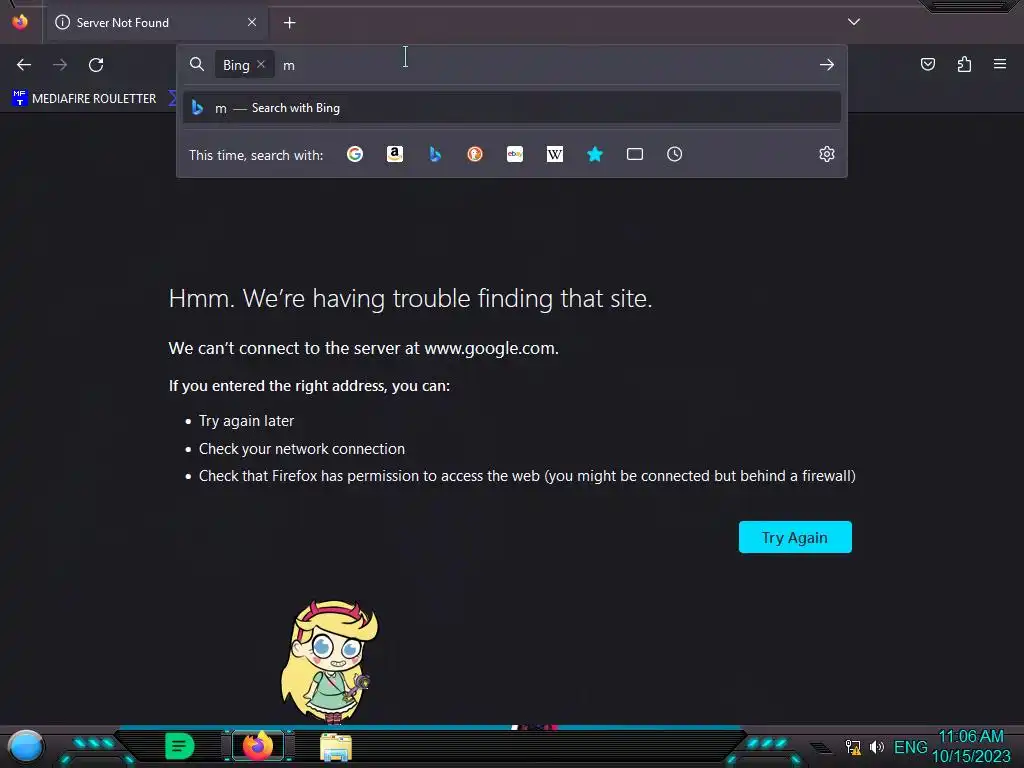Search in History clock icon

point(675,154)
